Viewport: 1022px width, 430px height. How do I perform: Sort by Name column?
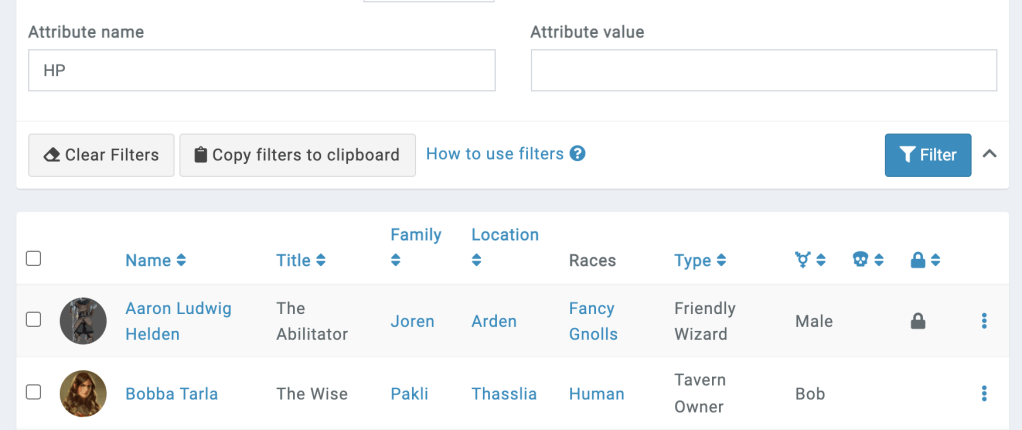pos(156,261)
